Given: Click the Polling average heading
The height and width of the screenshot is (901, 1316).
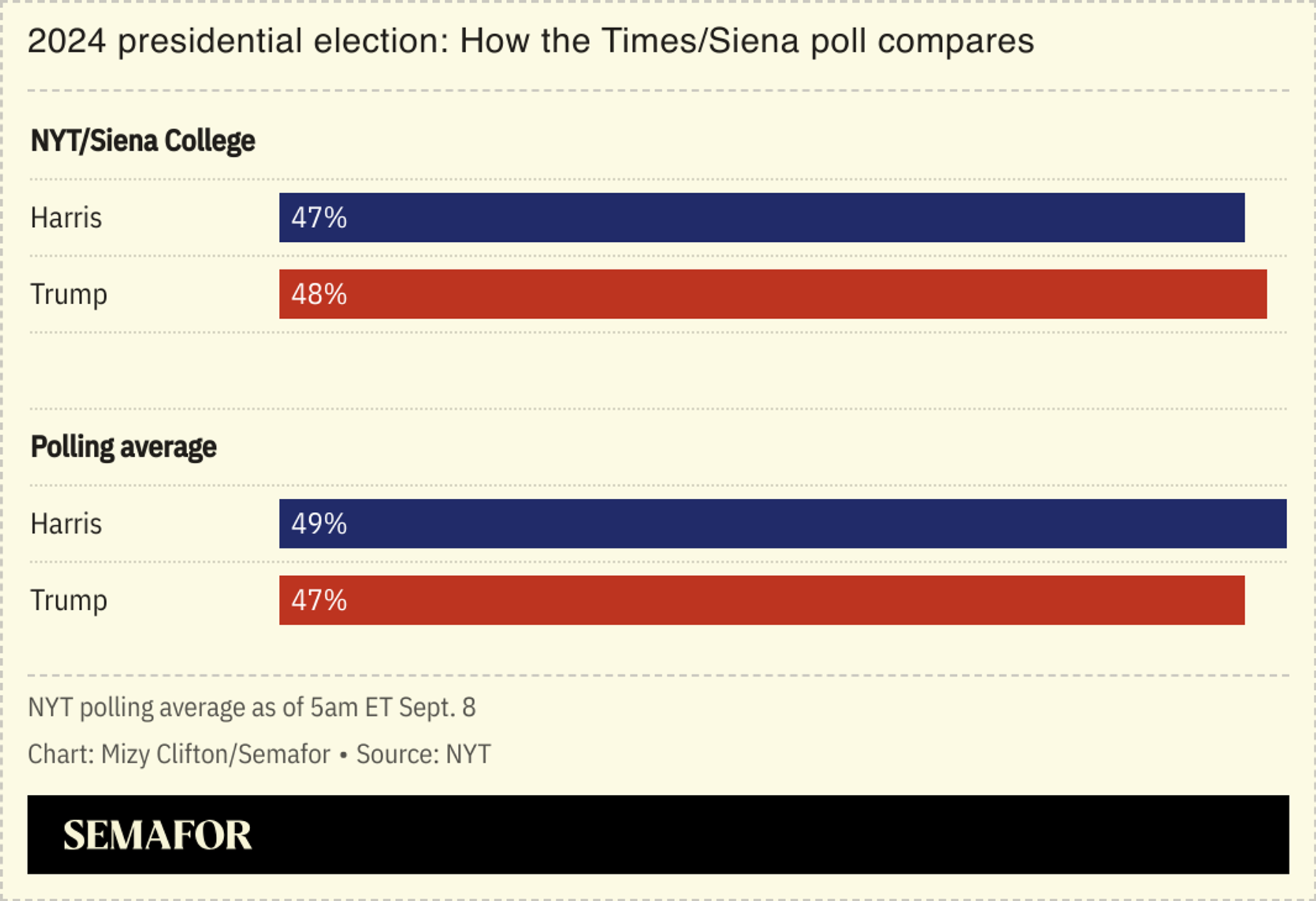Looking at the screenshot, I should [x=123, y=447].
